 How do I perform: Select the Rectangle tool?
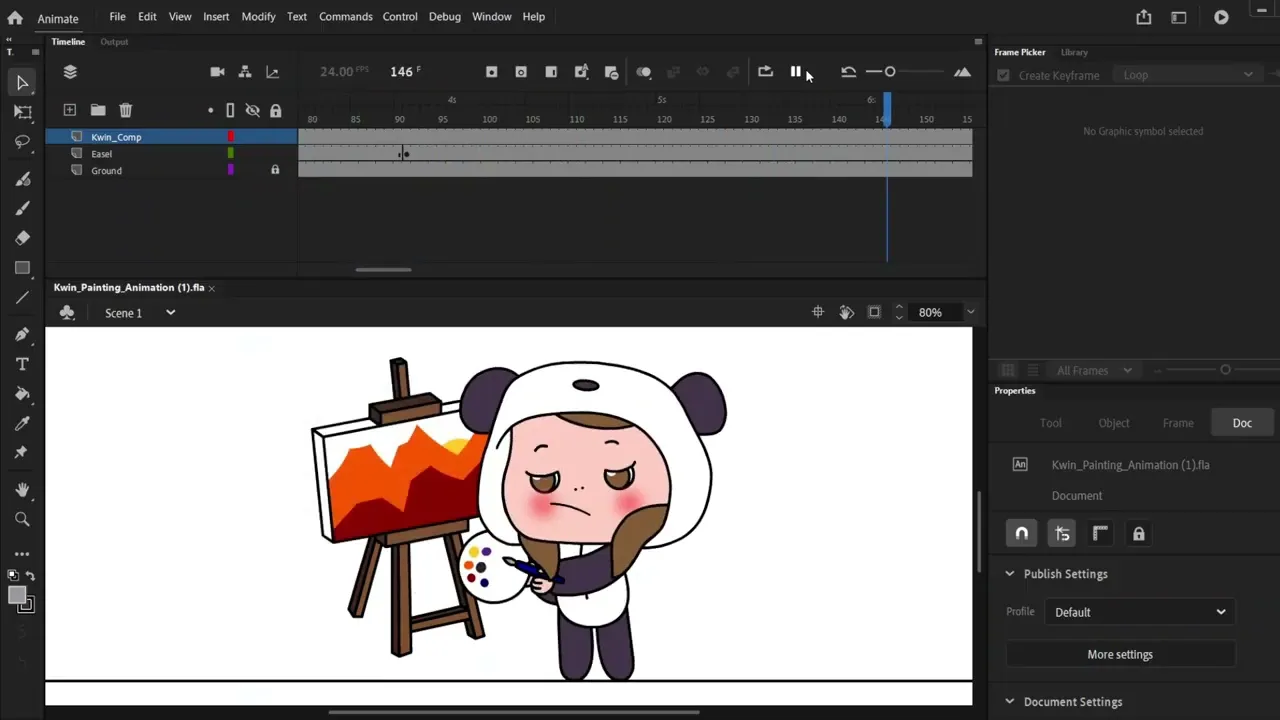click(x=22, y=268)
